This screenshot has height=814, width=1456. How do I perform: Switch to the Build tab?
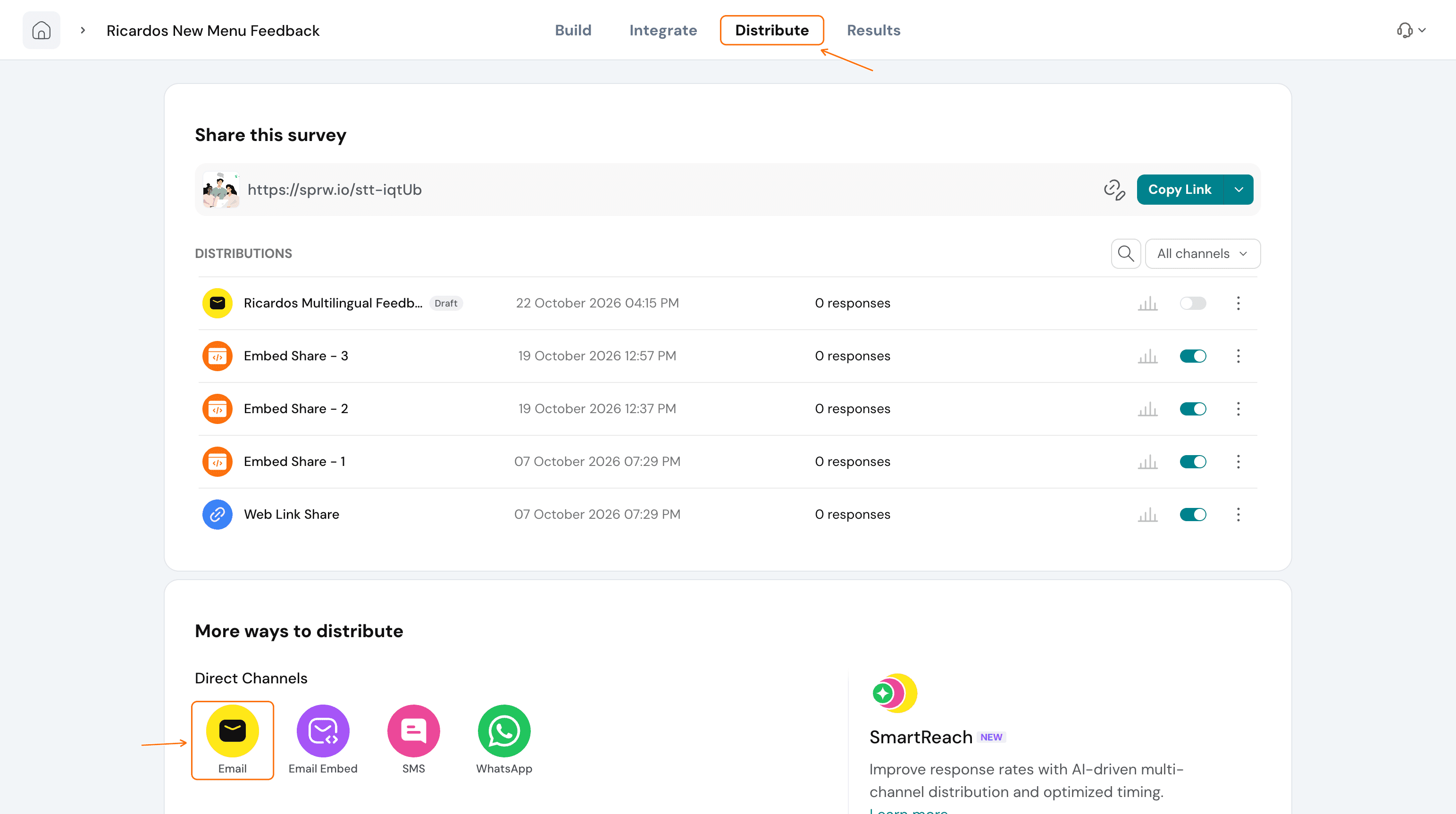[x=573, y=30]
